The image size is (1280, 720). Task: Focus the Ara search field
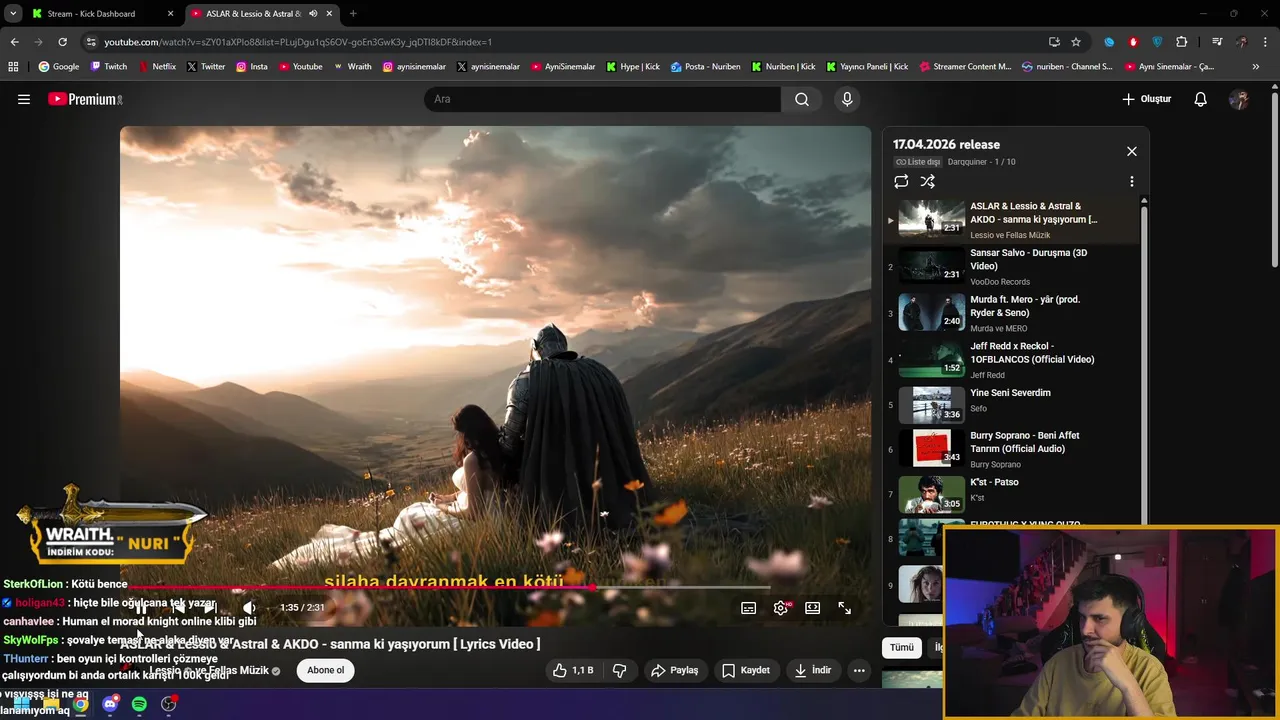603,99
